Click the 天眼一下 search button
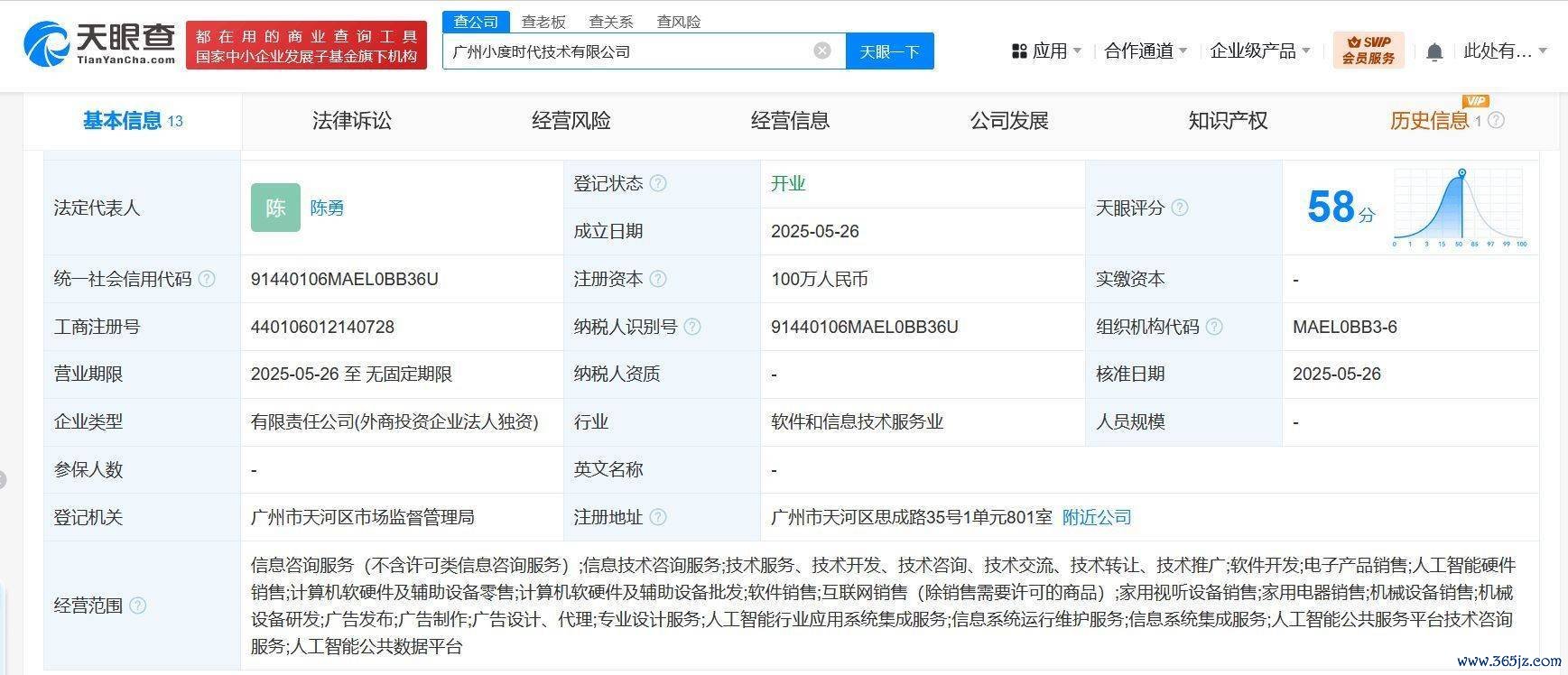 [x=889, y=51]
